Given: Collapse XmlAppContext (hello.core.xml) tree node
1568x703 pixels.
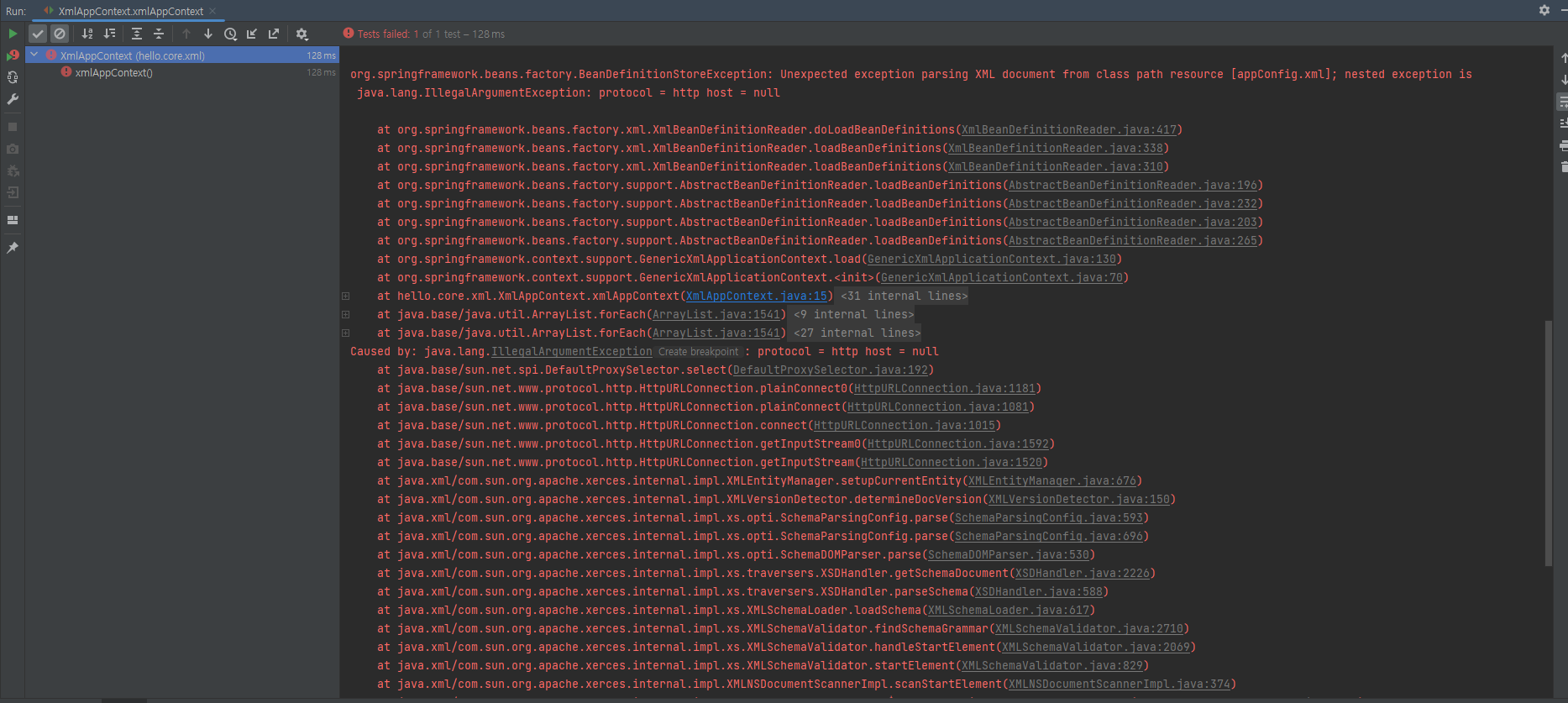Looking at the screenshot, I should (x=34, y=55).
